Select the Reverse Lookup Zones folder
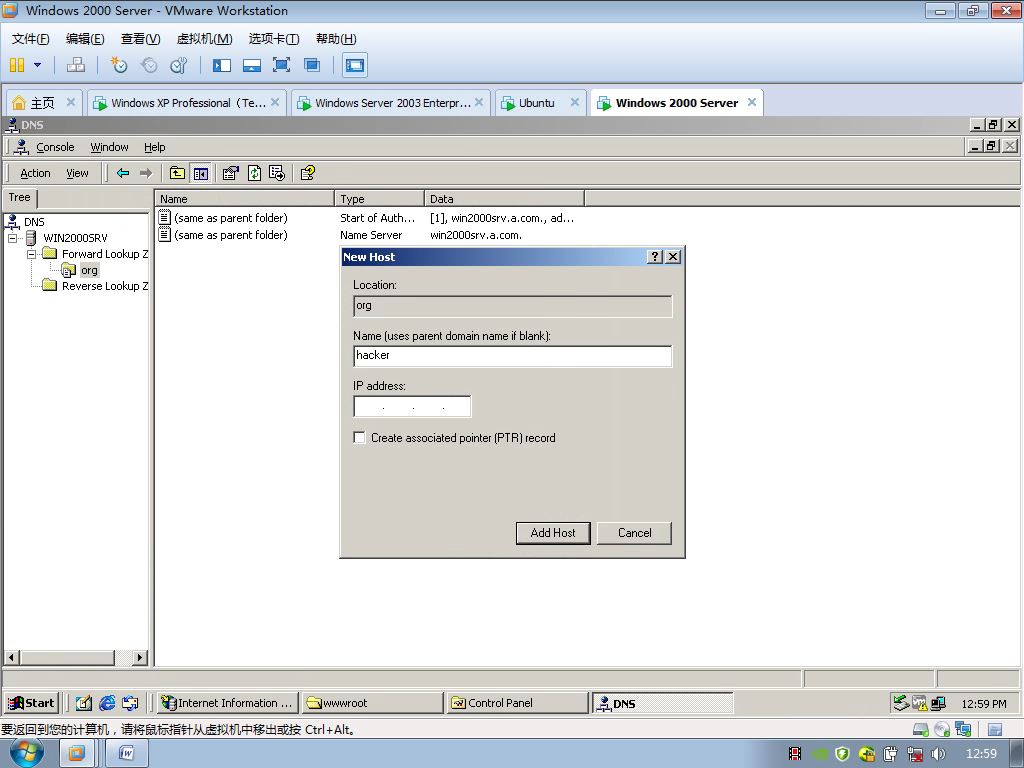This screenshot has width=1024, height=768. pyautogui.click(x=104, y=286)
